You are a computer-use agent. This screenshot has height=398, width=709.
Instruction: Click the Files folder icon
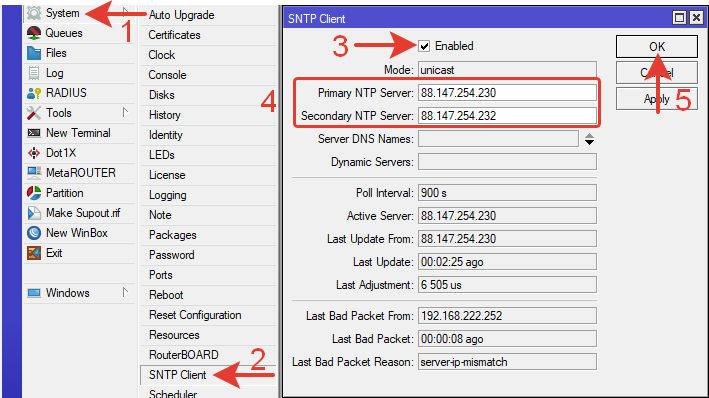pos(34,53)
